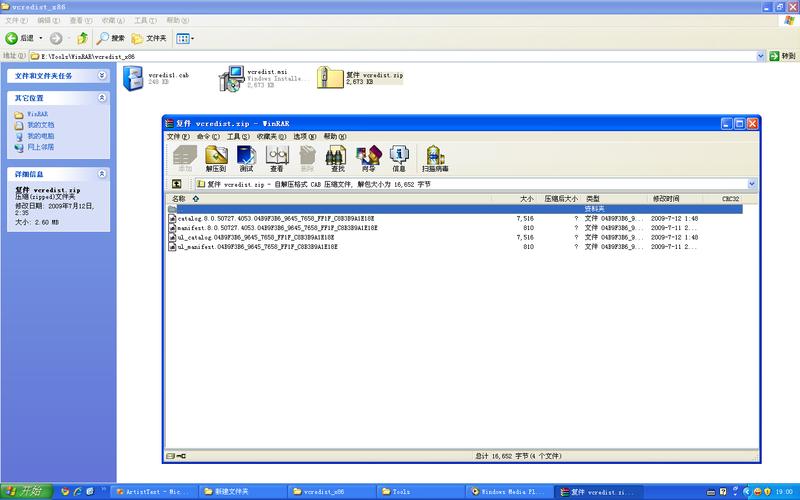Expand the Explorer address bar dropdown
This screenshot has width=800, height=500.
pyautogui.click(x=760, y=56)
